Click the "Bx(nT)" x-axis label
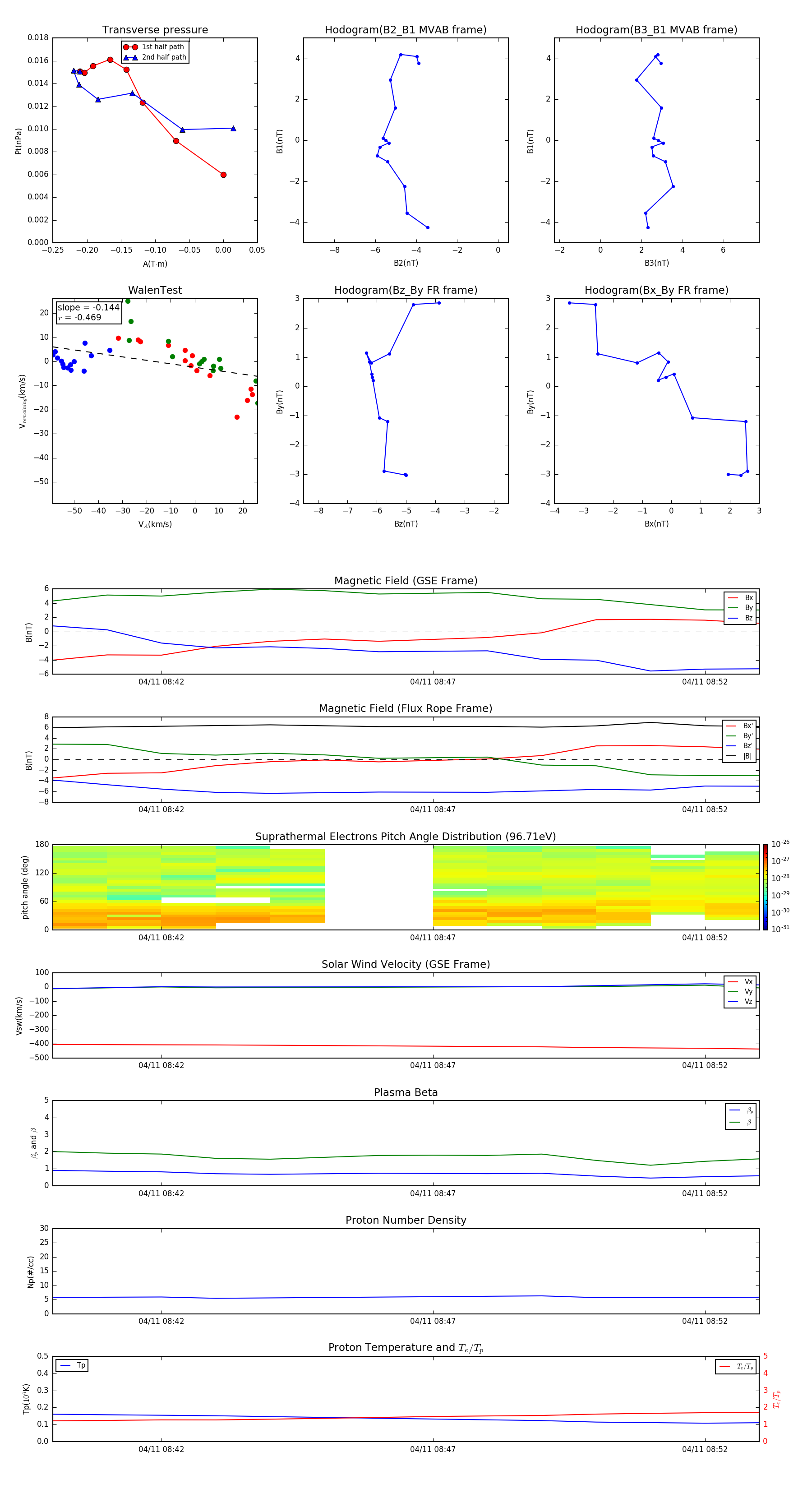This screenshot has height=1489, width=812. (656, 524)
